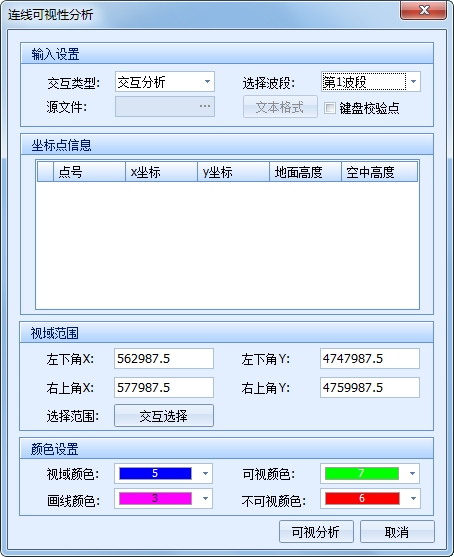Enable the 键盘检验点 checkbox
The image size is (454, 557).
click(330, 108)
